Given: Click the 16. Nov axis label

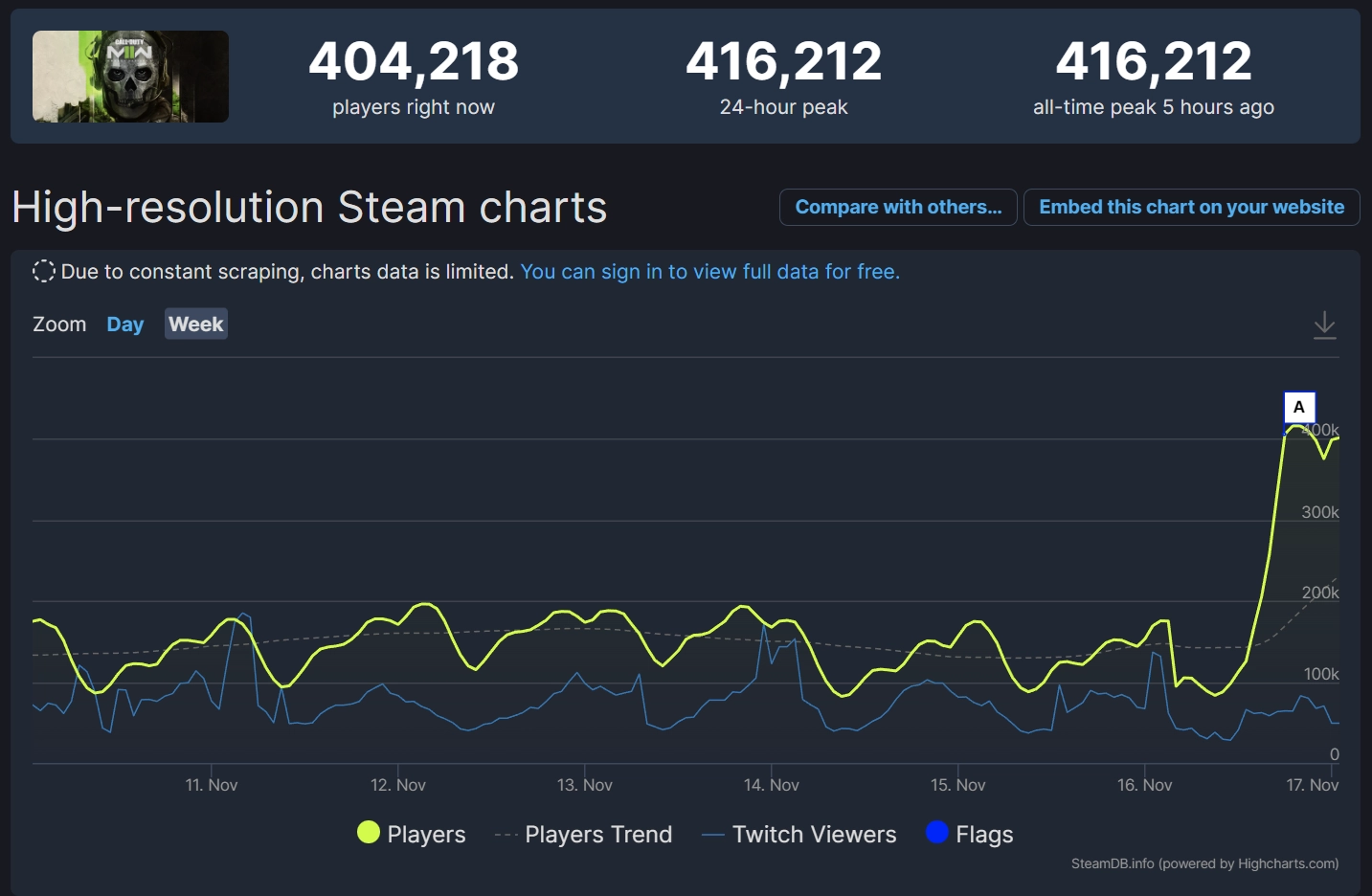Looking at the screenshot, I should 1145,785.
